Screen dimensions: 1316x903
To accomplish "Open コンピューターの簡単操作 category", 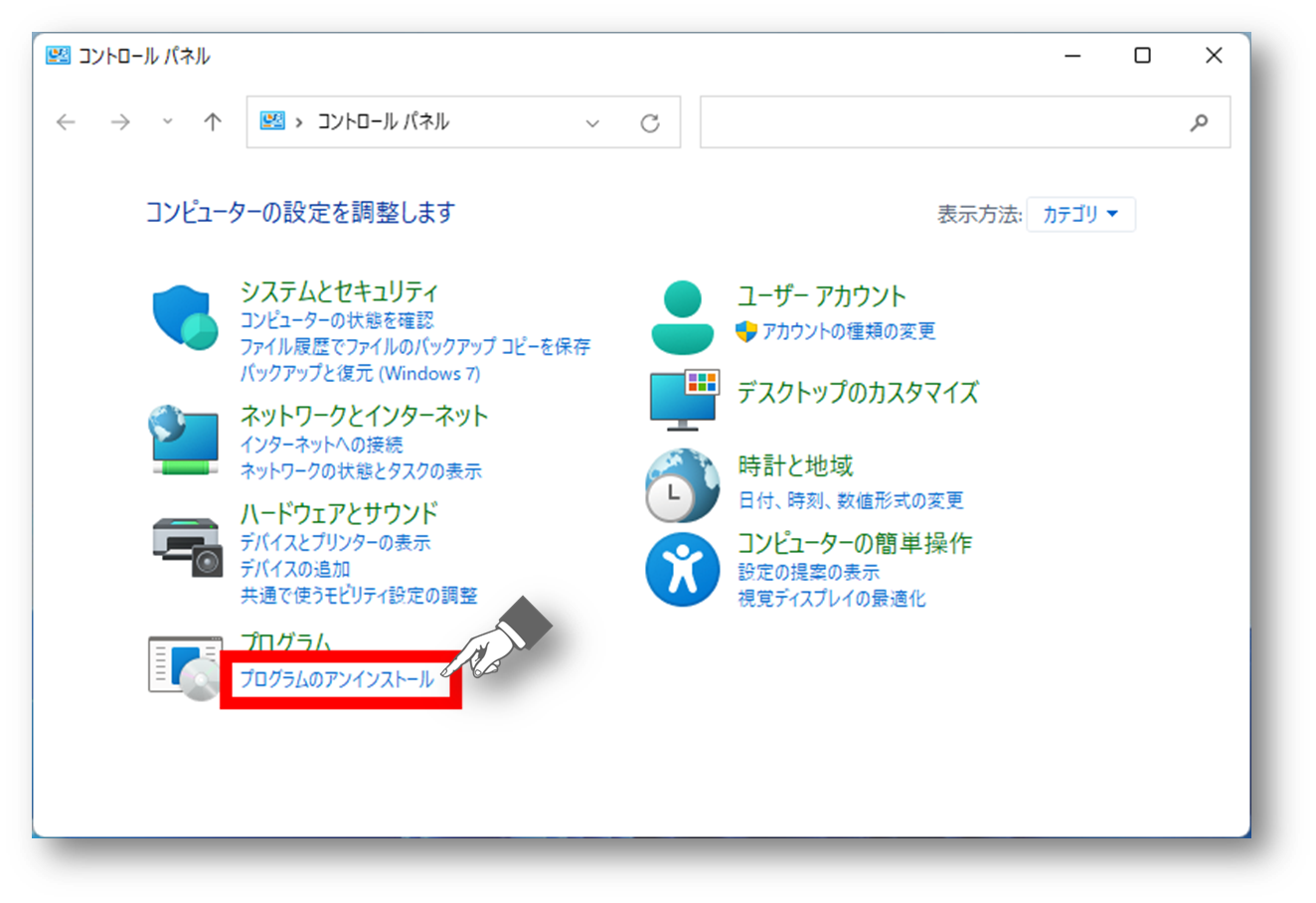I will [x=855, y=543].
